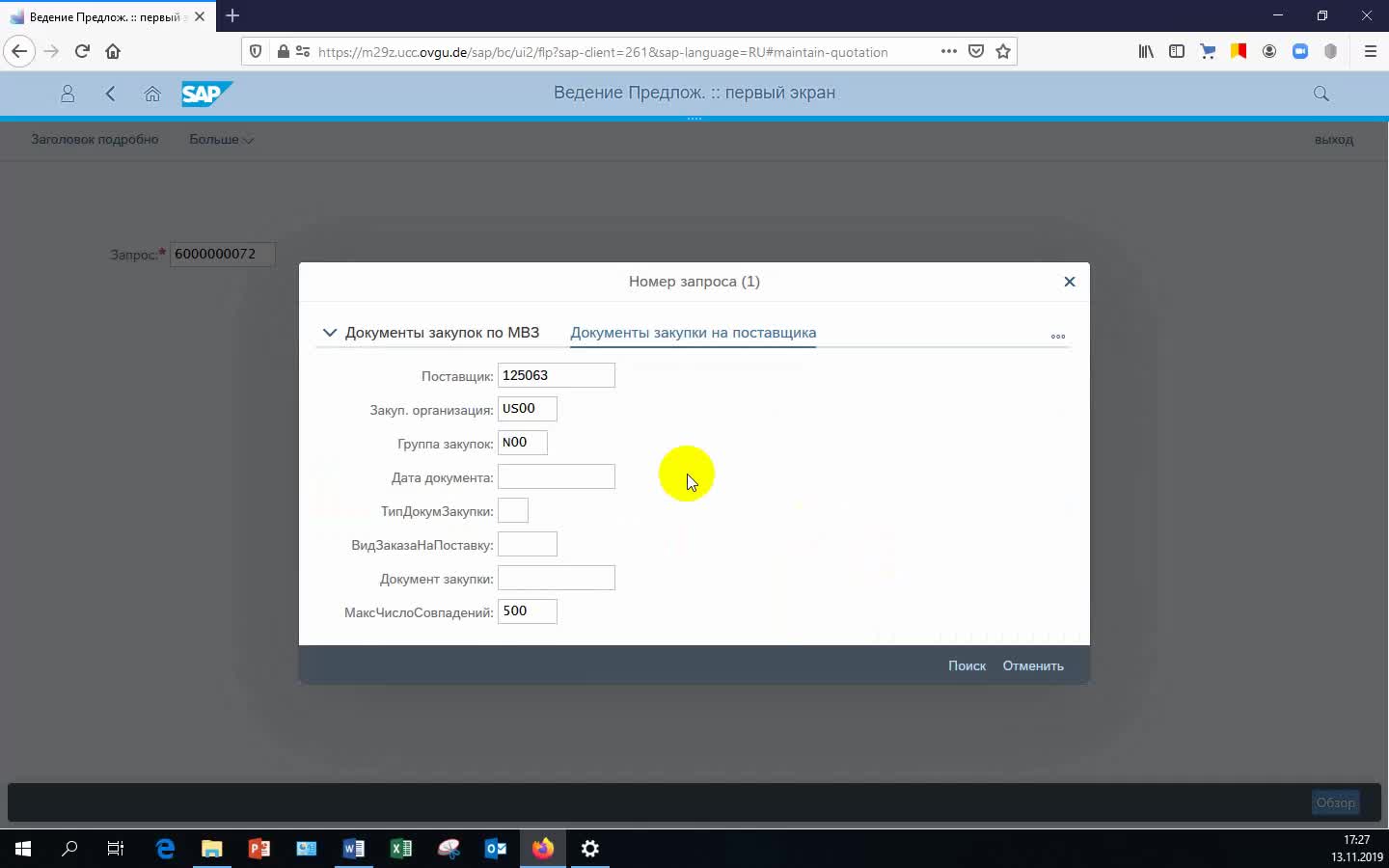Go back in the browser

[x=19, y=51]
